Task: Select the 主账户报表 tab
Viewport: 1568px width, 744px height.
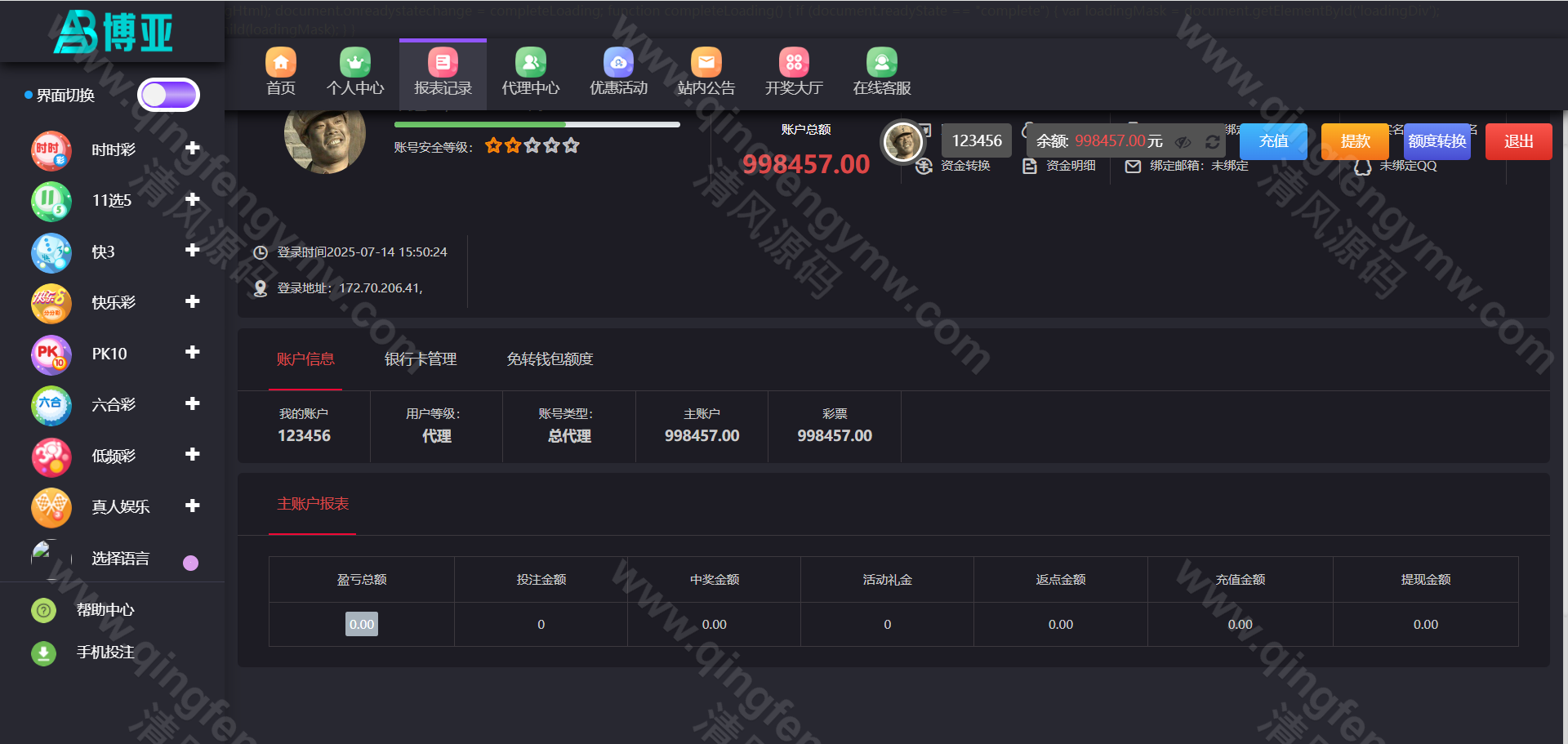Action: click(313, 504)
